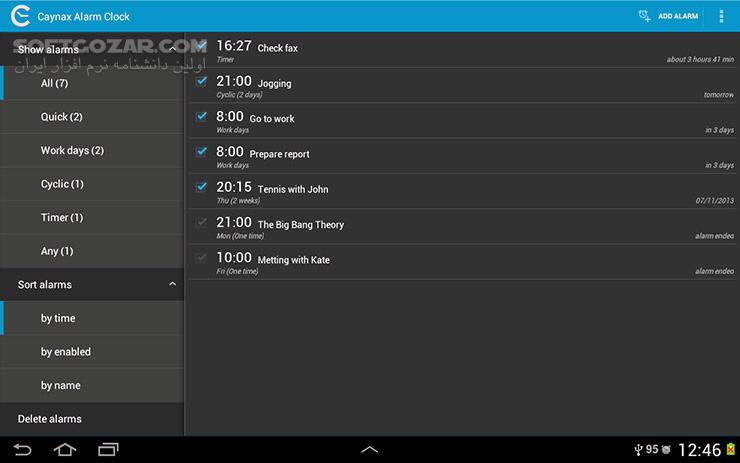Click the Sort alarms header
740x463 pixels.
[x=92, y=285]
